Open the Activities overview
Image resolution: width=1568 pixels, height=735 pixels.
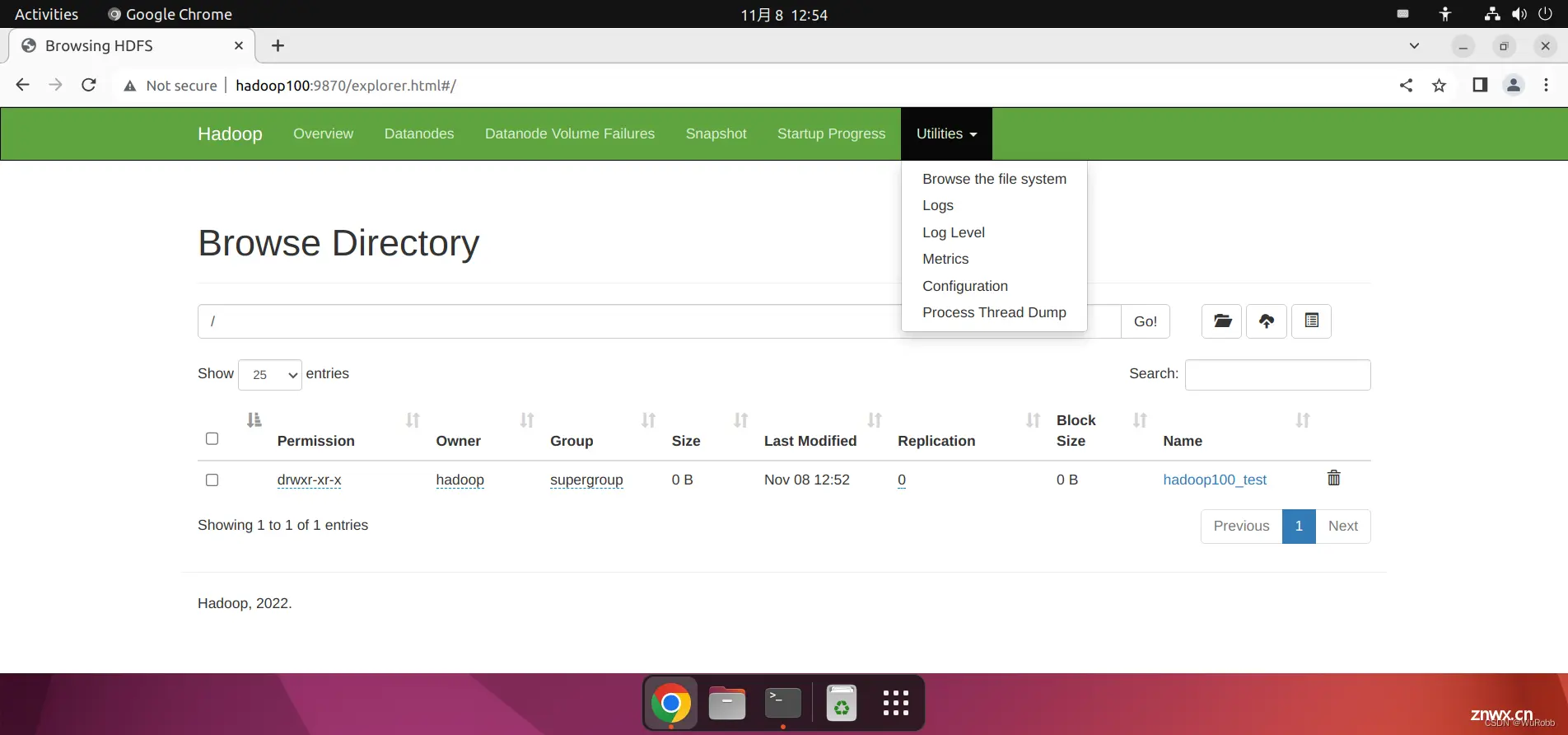click(x=47, y=14)
